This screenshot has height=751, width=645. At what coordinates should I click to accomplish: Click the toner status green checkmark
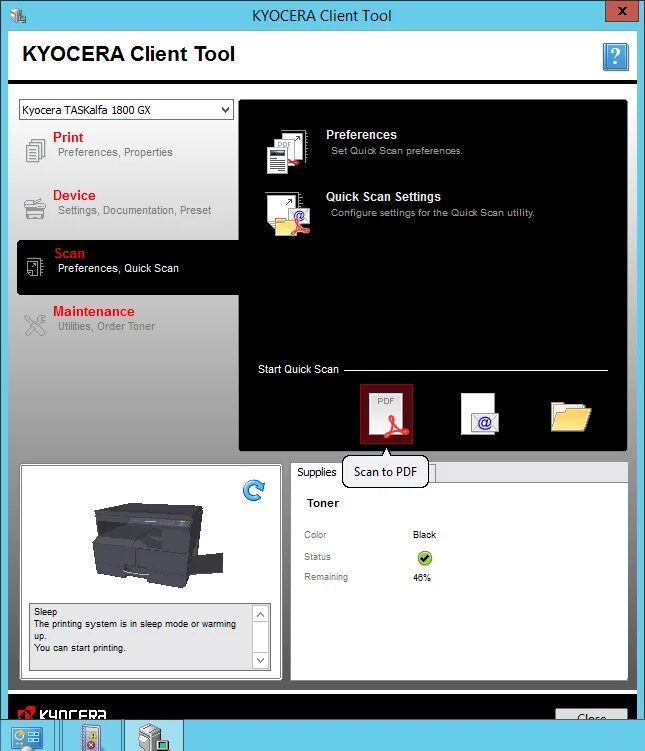(425, 558)
